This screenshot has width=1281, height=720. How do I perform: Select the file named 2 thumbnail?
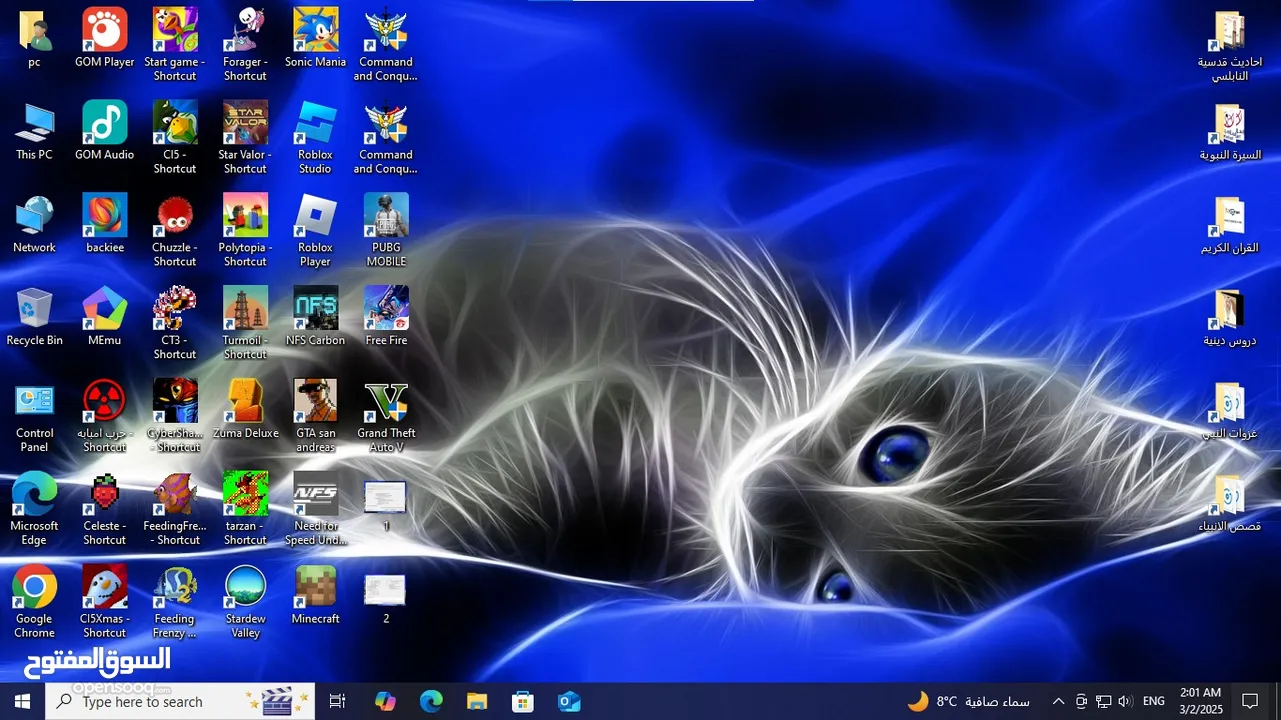tap(385, 599)
